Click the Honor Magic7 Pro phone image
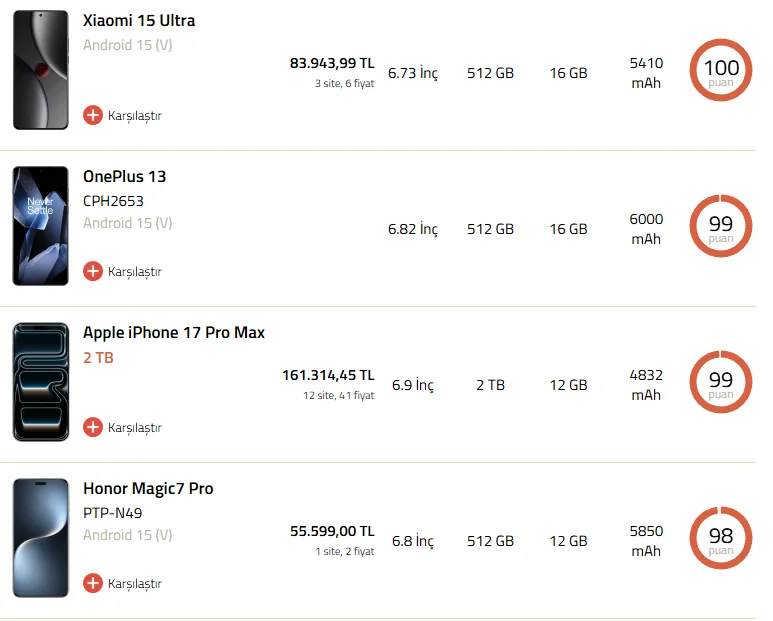Screen dimensions: 773x621 pyautogui.click(x=41, y=538)
